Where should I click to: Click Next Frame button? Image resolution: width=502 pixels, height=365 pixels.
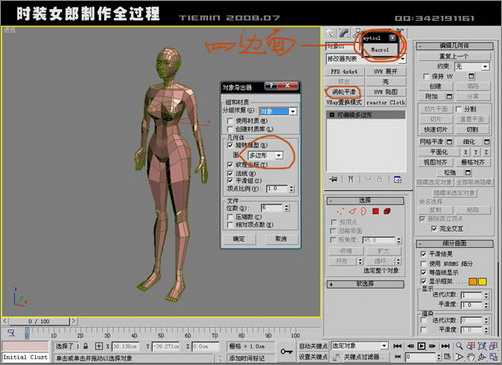(x=432, y=346)
